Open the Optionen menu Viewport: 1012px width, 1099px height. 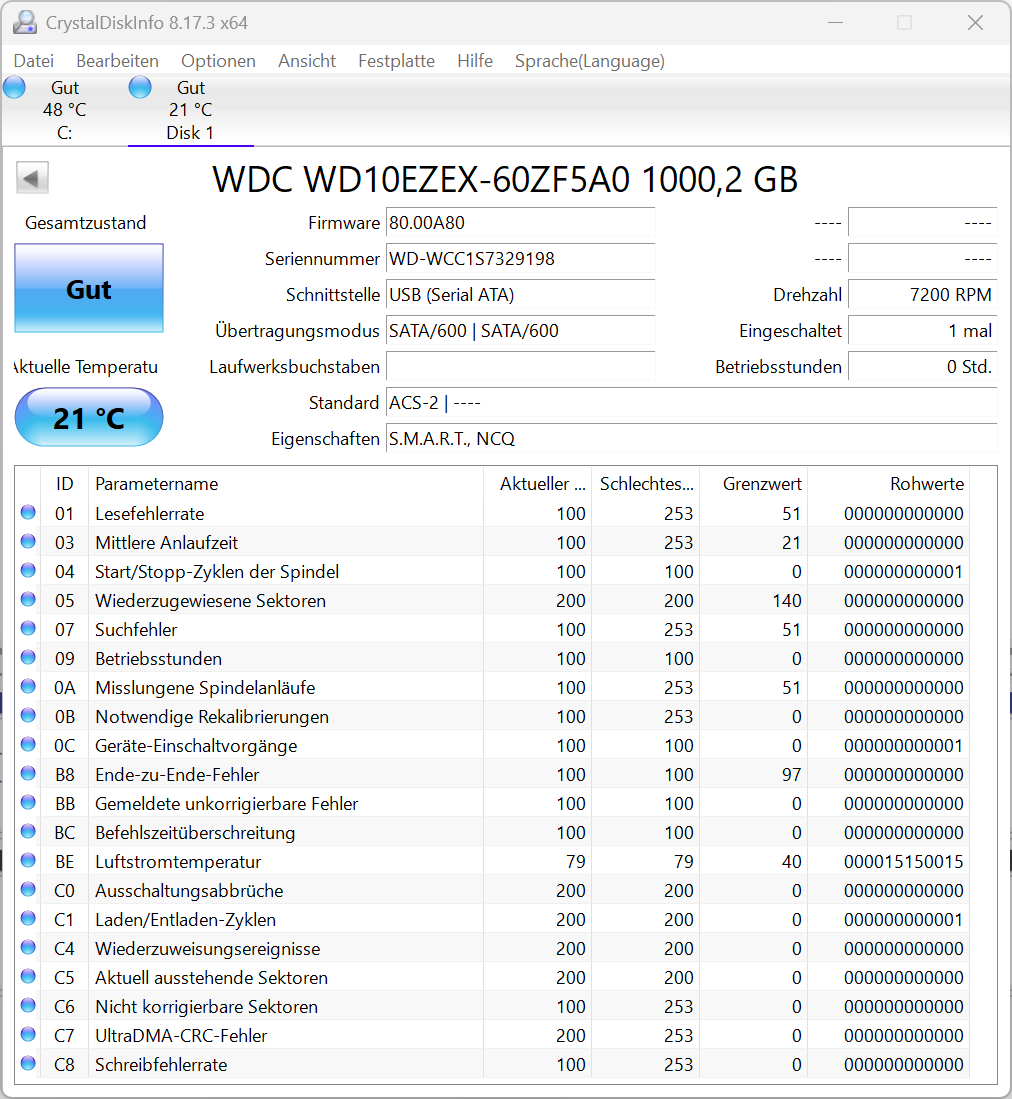pyautogui.click(x=218, y=61)
